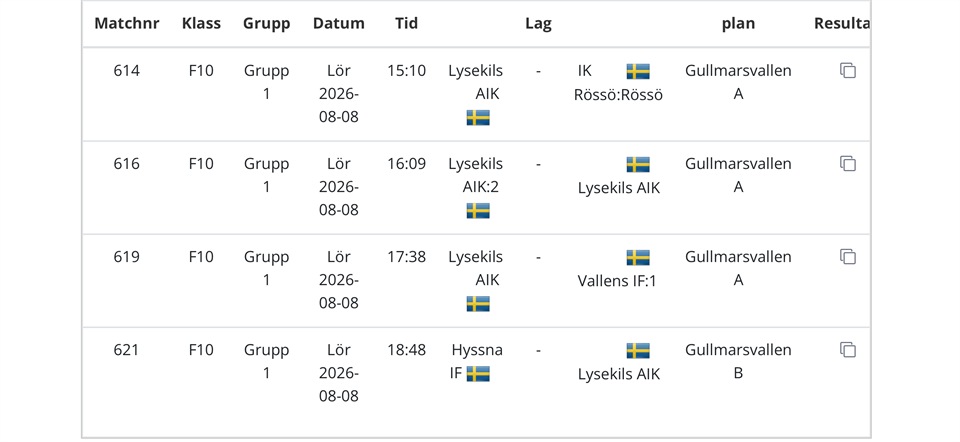The image size is (960, 442).
Task: Click the Tid column header
Action: [407, 24]
